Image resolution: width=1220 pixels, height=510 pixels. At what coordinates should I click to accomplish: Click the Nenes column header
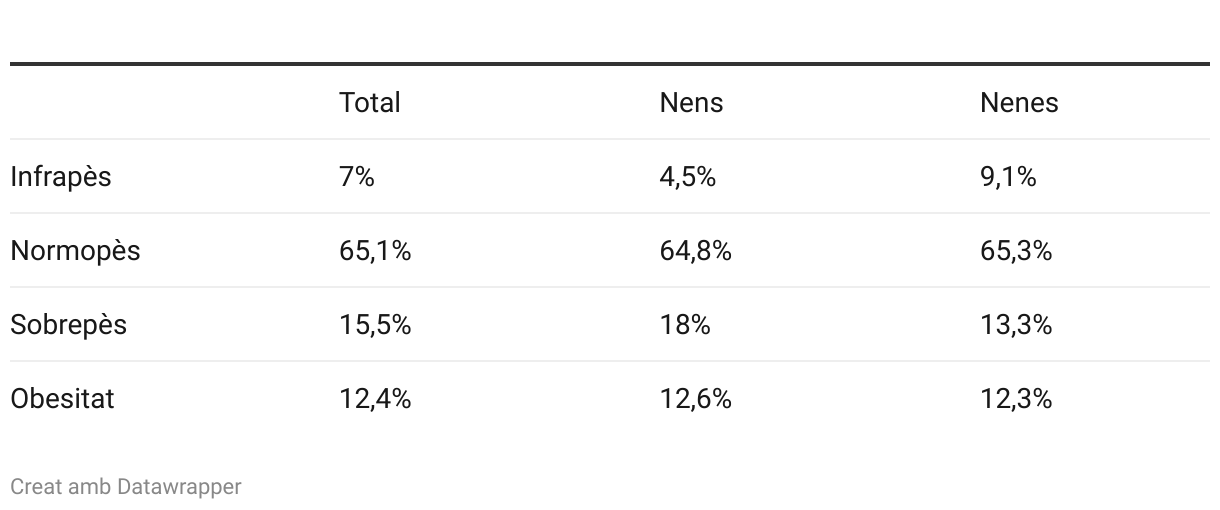(1019, 103)
